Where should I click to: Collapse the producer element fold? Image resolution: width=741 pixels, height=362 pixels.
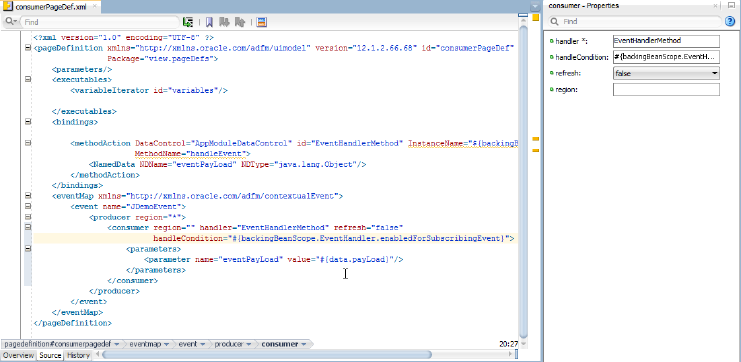tap(28, 217)
